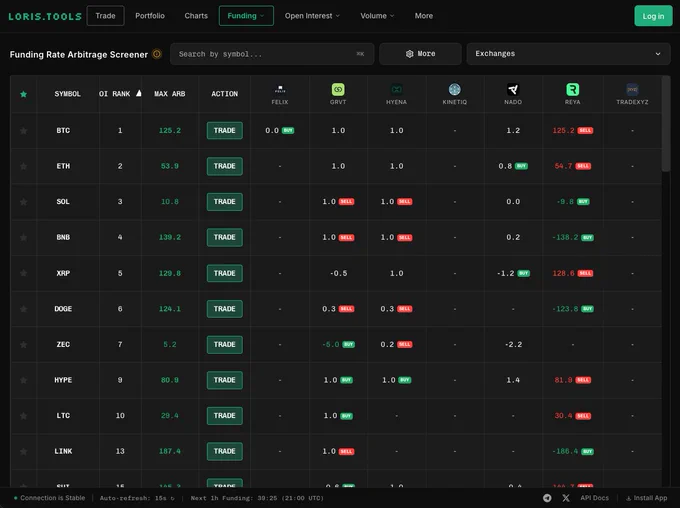Click the LTC Reya SELL badge
This screenshot has width=680, height=508.
[x=583, y=416]
